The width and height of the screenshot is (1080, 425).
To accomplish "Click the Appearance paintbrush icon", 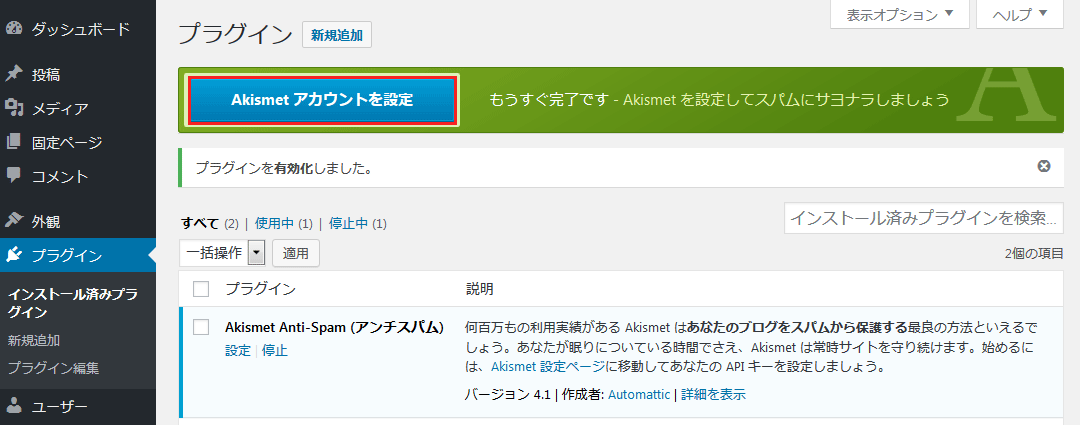I will point(14,220).
